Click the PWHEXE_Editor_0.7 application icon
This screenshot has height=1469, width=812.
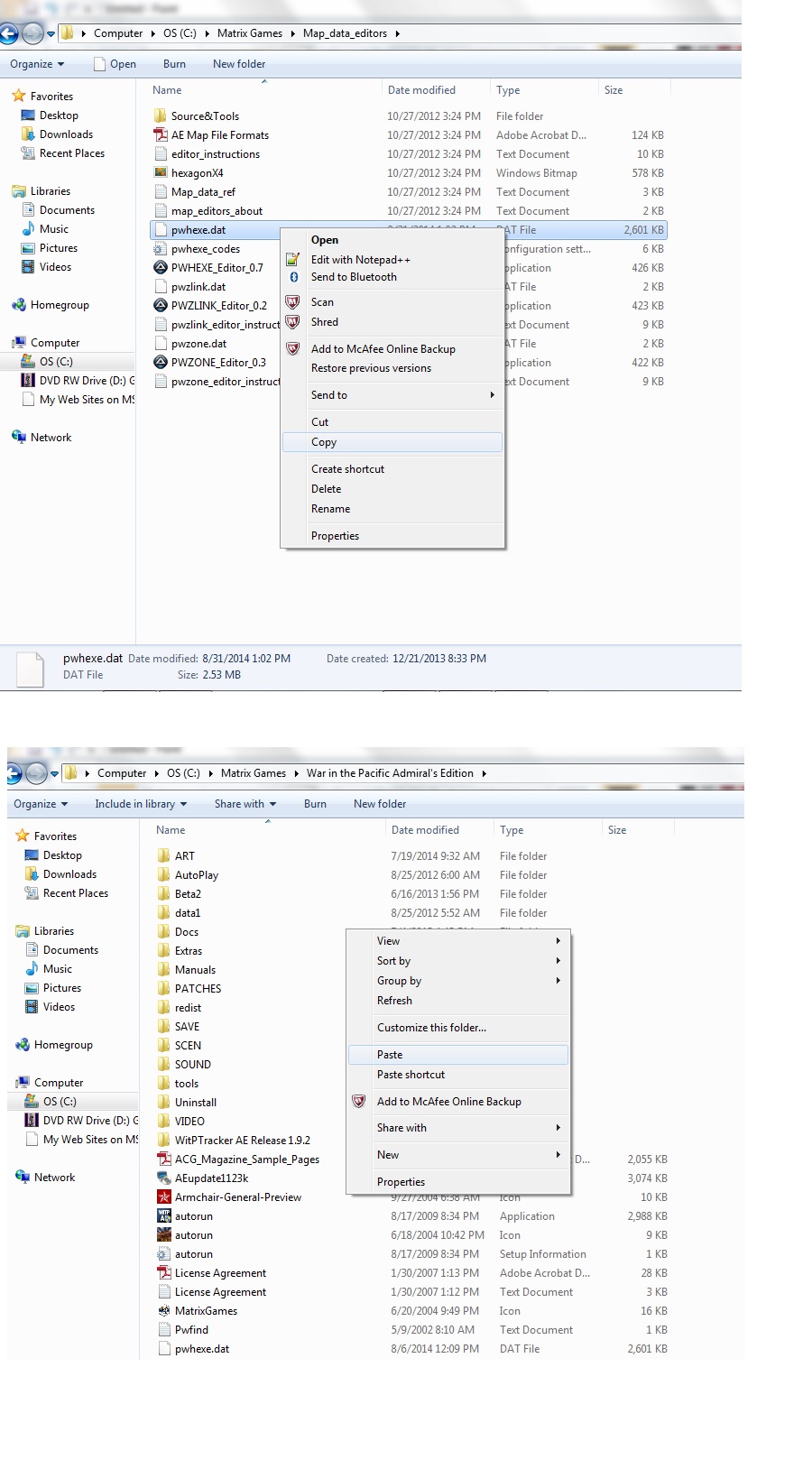(161, 268)
